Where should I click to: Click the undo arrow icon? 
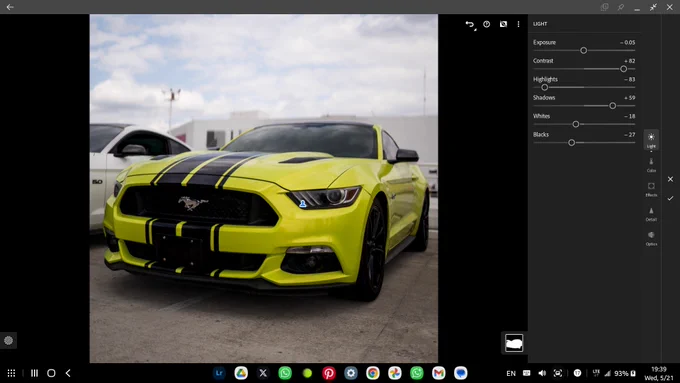coord(470,24)
